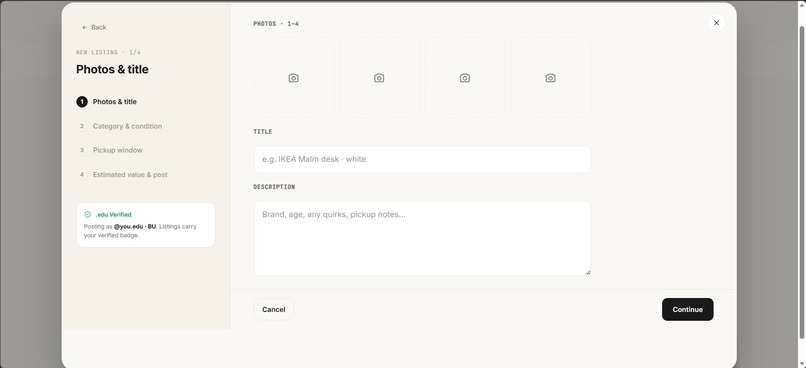The image size is (806, 368).
Task: Click the fourth photo upload camera slot
Action: pos(551,78)
